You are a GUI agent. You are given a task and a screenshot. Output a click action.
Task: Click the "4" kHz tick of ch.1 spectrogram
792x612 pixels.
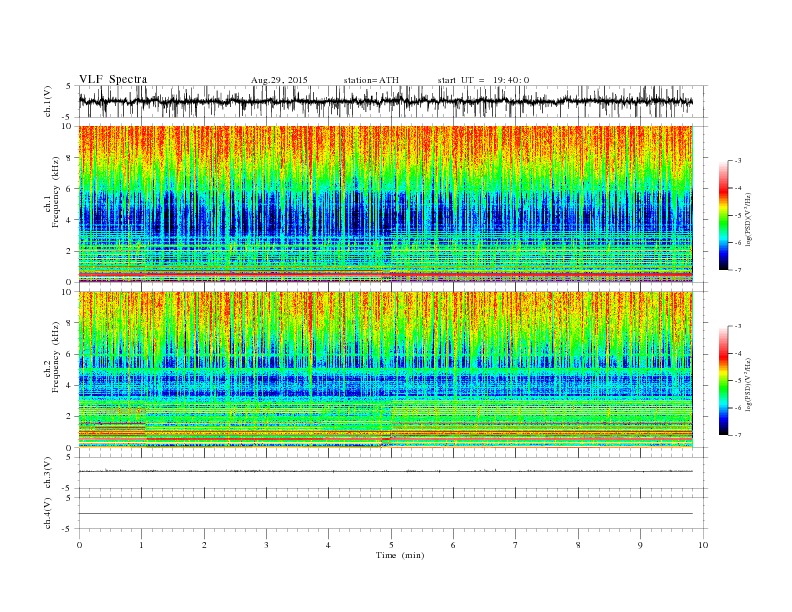70,220
